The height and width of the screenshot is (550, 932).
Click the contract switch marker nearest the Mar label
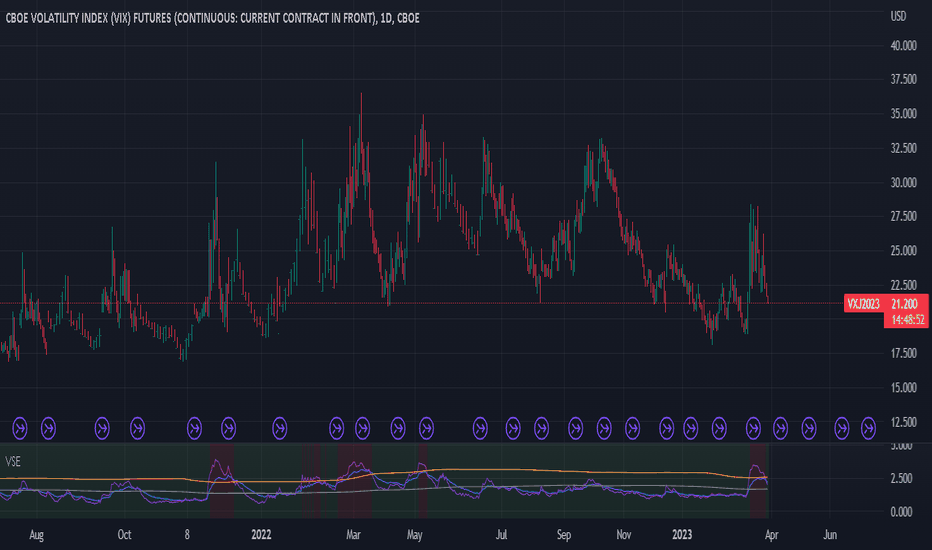362,428
